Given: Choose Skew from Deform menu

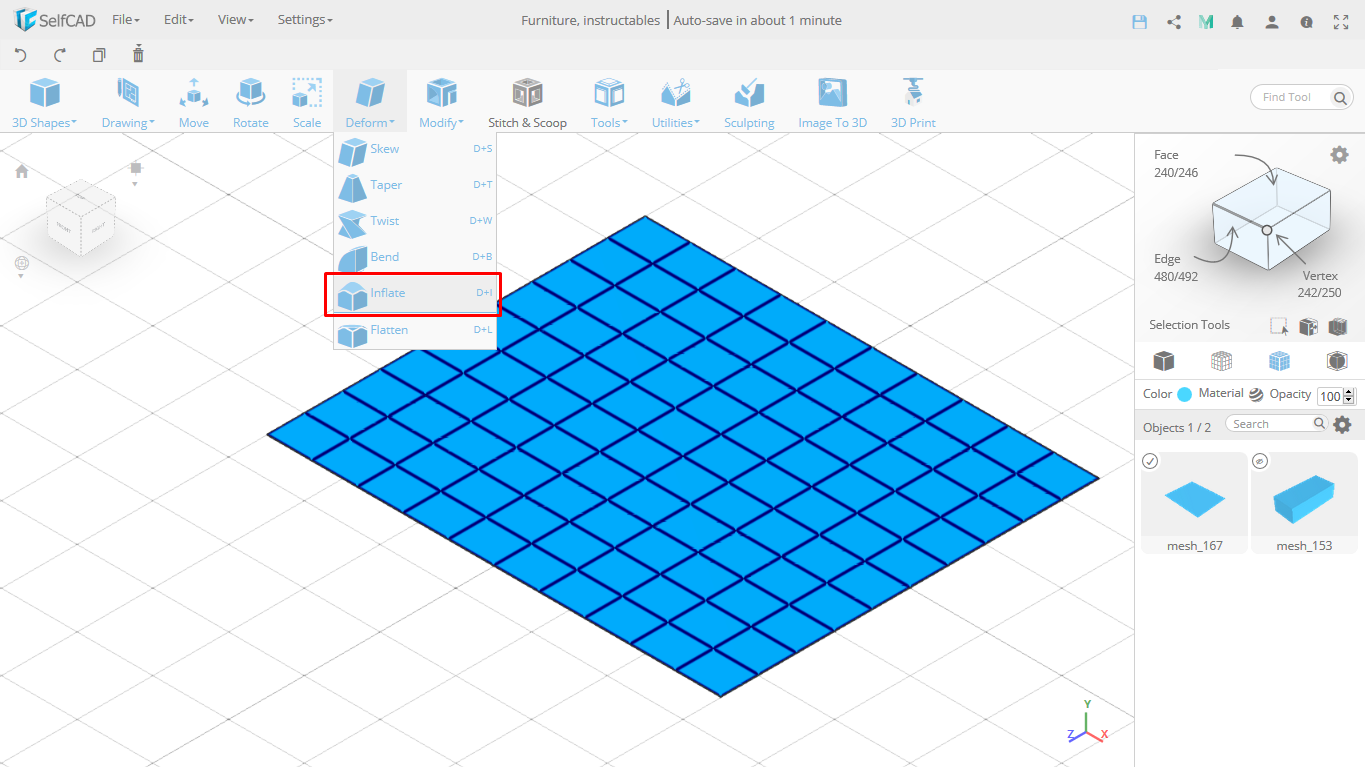Looking at the screenshot, I should click(415, 149).
